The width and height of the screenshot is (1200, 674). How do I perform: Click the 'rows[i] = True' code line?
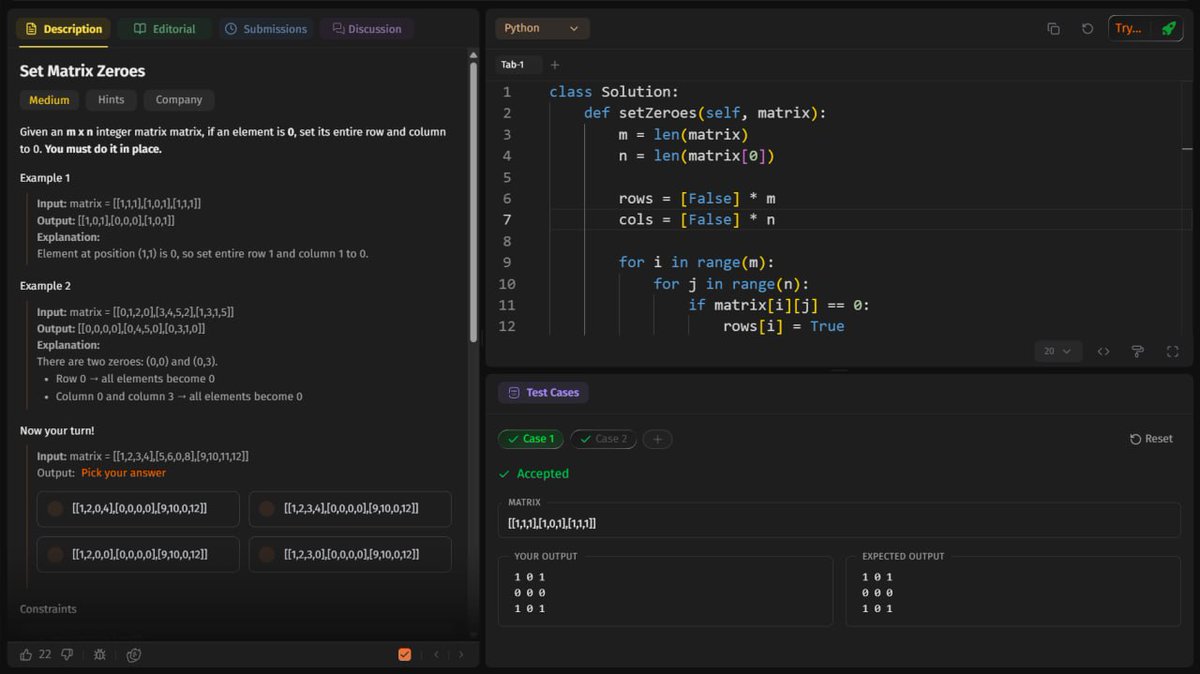point(784,327)
